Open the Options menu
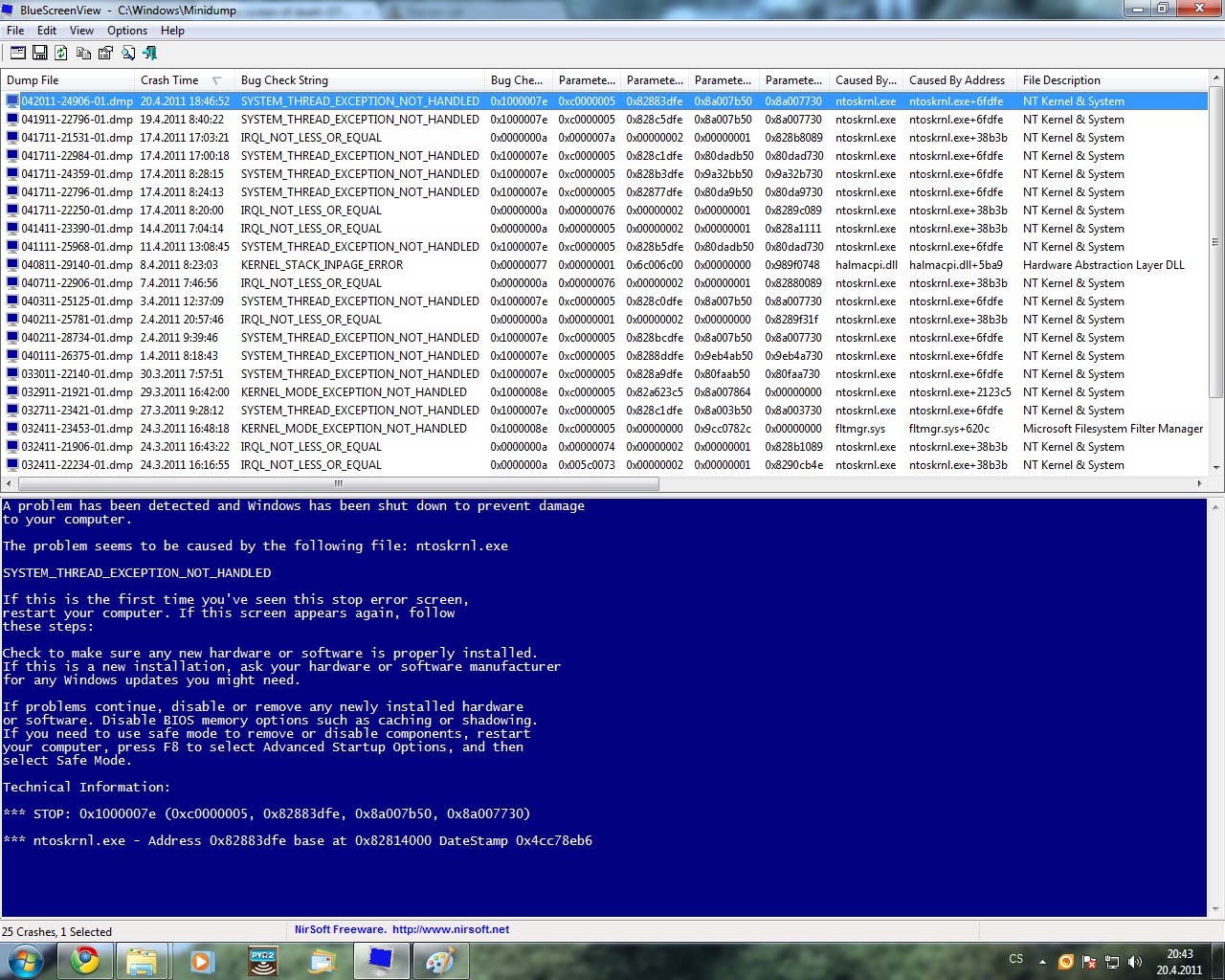This screenshot has height=980, width=1225. (x=127, y=31)
